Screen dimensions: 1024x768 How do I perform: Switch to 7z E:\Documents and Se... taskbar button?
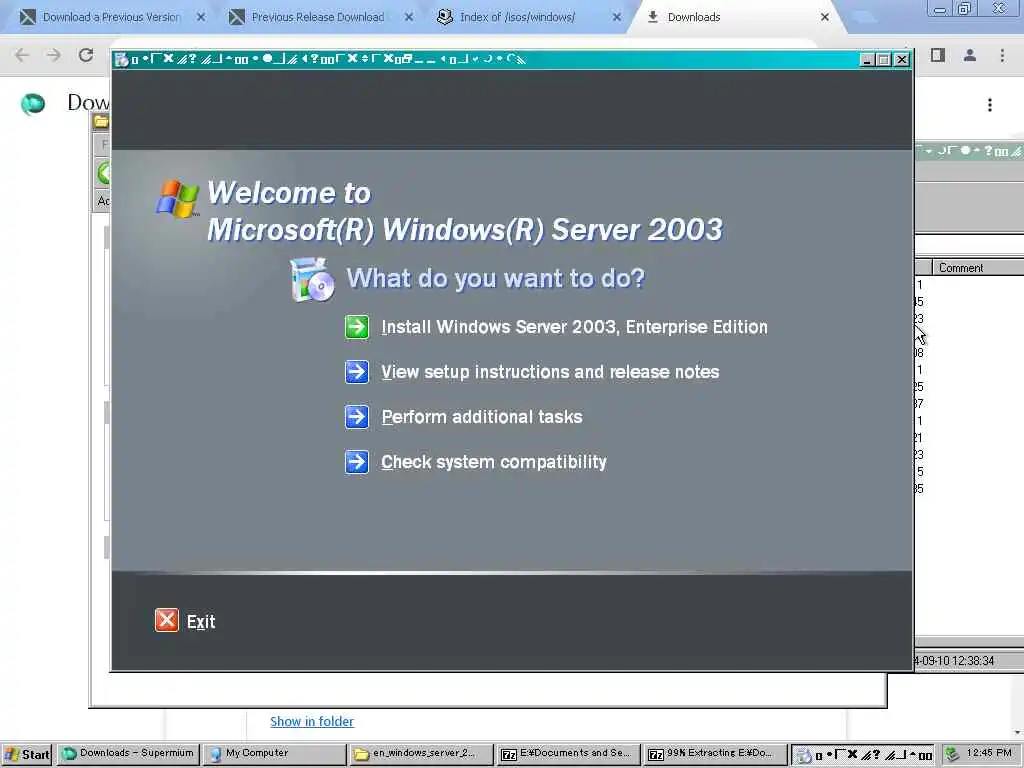pos(567,754)
